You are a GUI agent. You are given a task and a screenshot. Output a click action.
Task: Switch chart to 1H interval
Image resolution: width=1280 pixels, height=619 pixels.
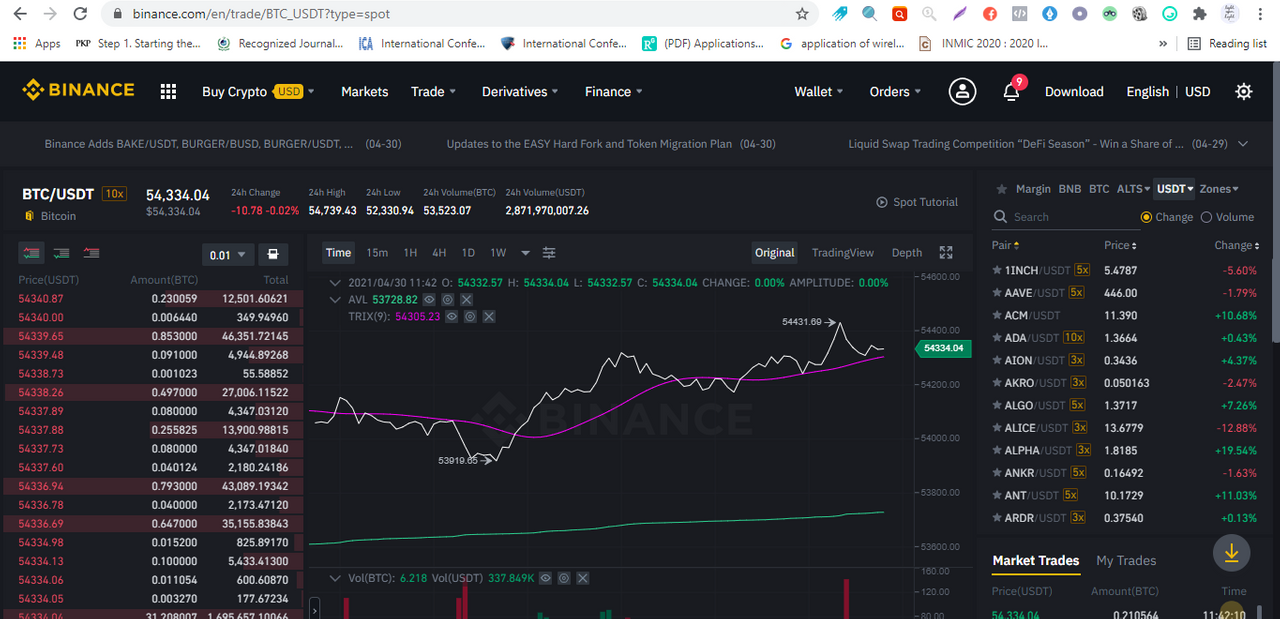pyautogui.click(x=410, y=253)
